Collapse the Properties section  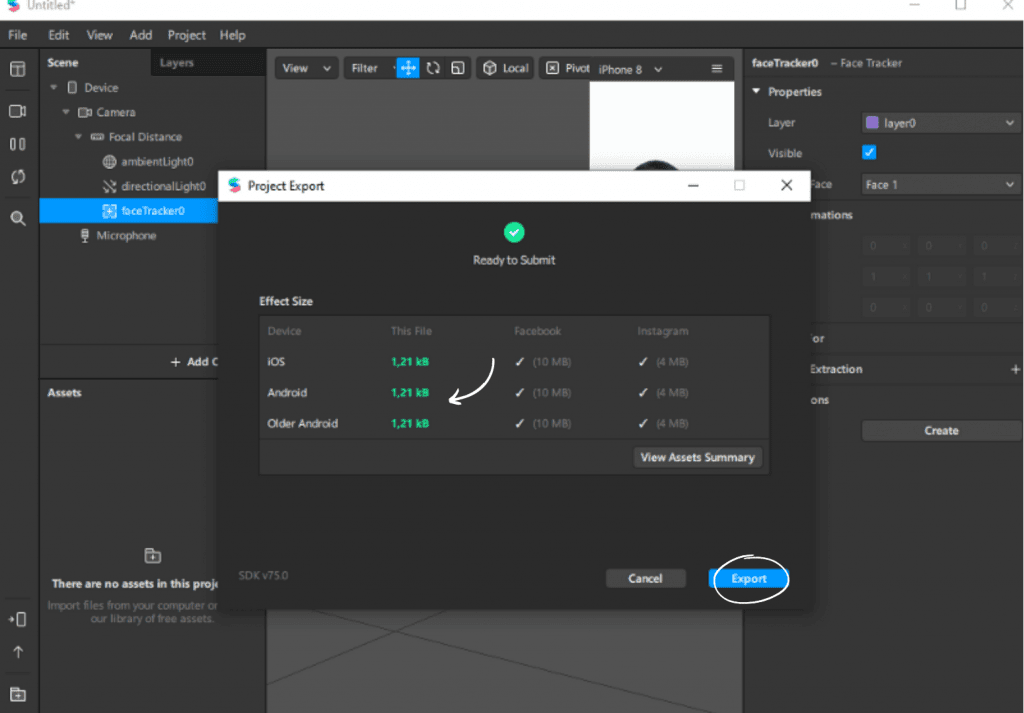click(756, 91)
